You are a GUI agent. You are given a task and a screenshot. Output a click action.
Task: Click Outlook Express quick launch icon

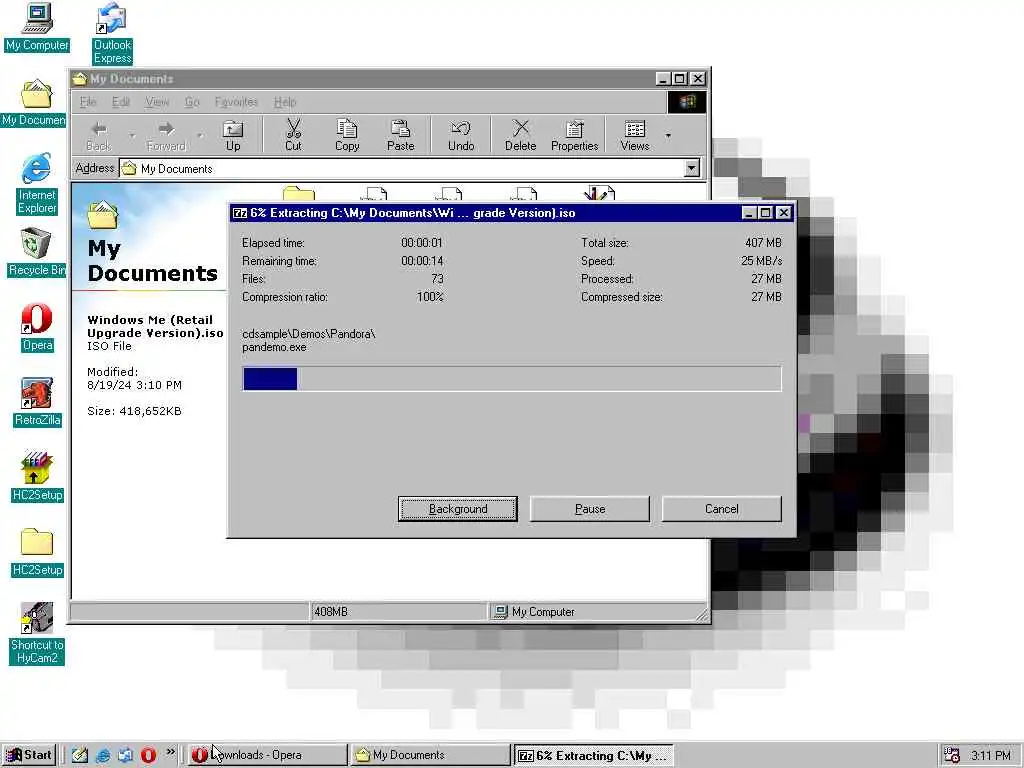pos(125,755)
